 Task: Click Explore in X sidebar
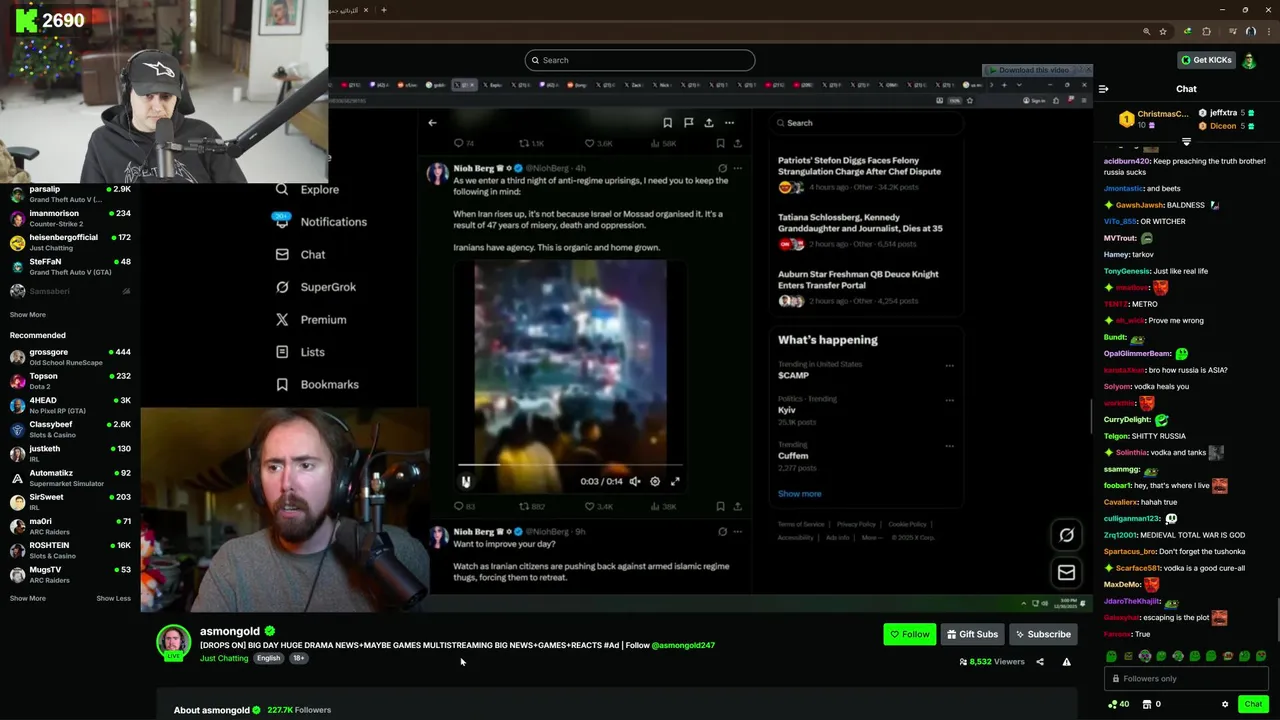pyautogui.click(x=307, y=189)
